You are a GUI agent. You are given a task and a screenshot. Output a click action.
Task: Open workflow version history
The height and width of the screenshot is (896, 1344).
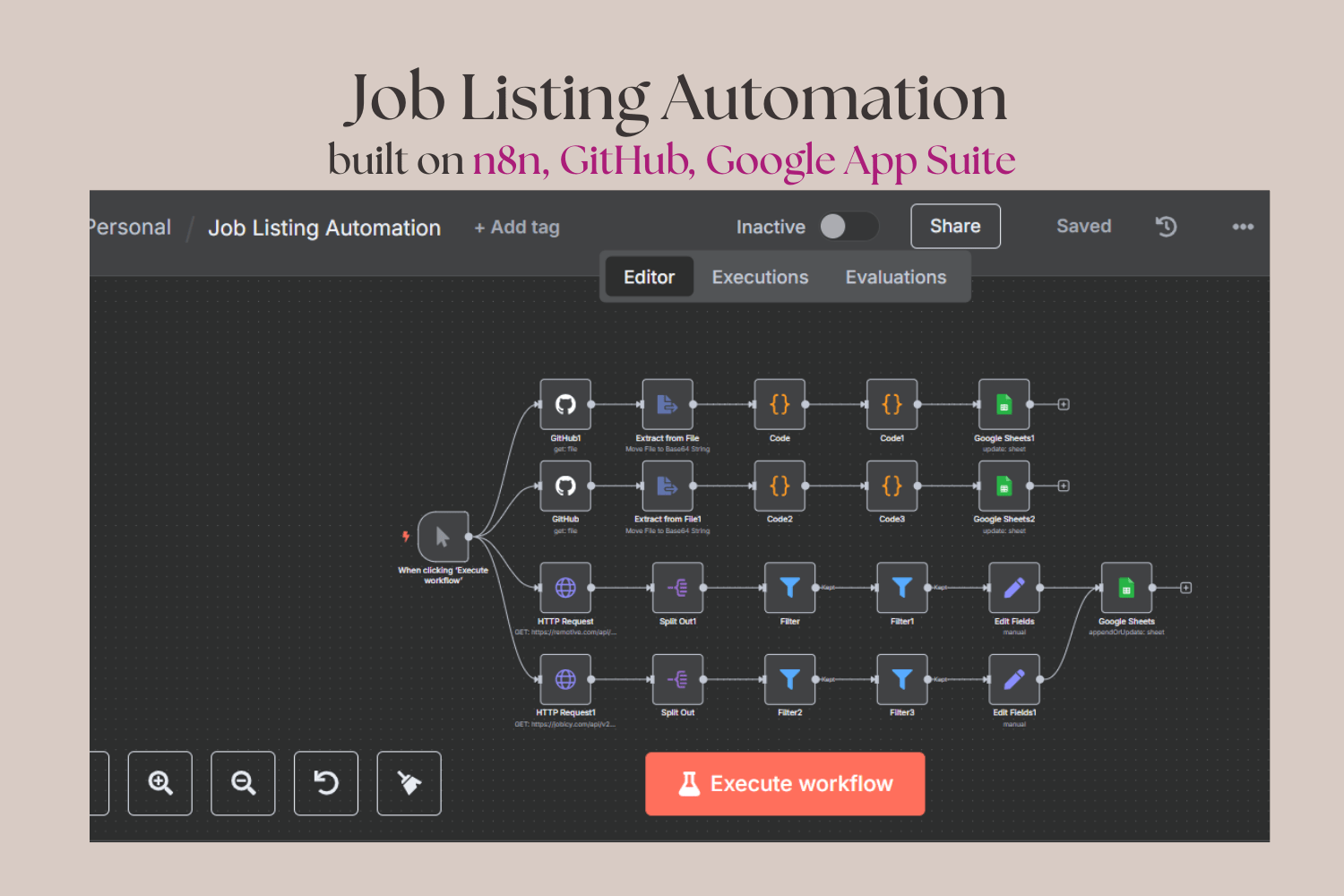tap(1166, 227)
